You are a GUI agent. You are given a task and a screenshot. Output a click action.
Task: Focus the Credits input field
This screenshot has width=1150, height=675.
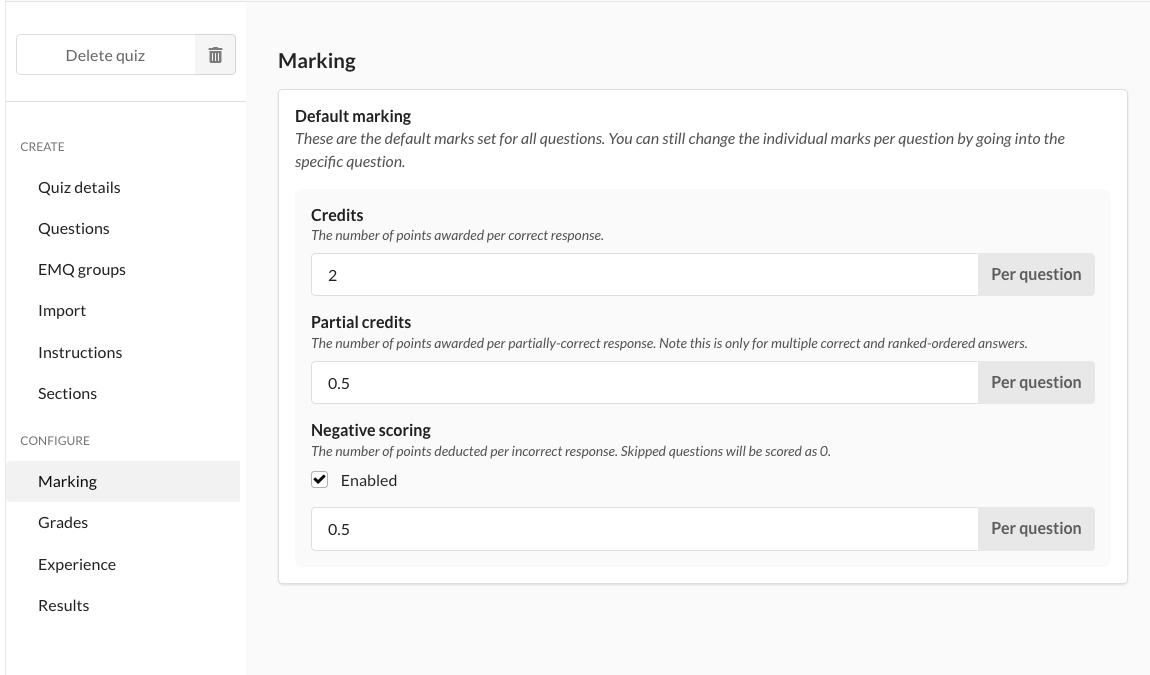pos(644,275)
